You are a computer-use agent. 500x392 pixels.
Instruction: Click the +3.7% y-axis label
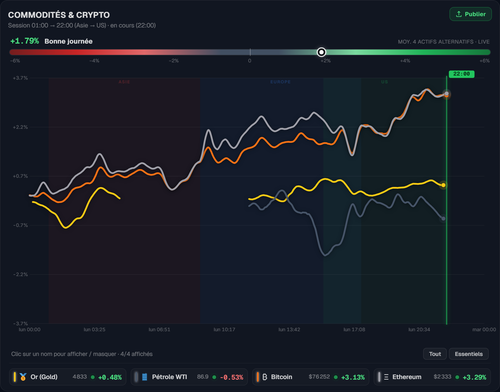point(20,78)
